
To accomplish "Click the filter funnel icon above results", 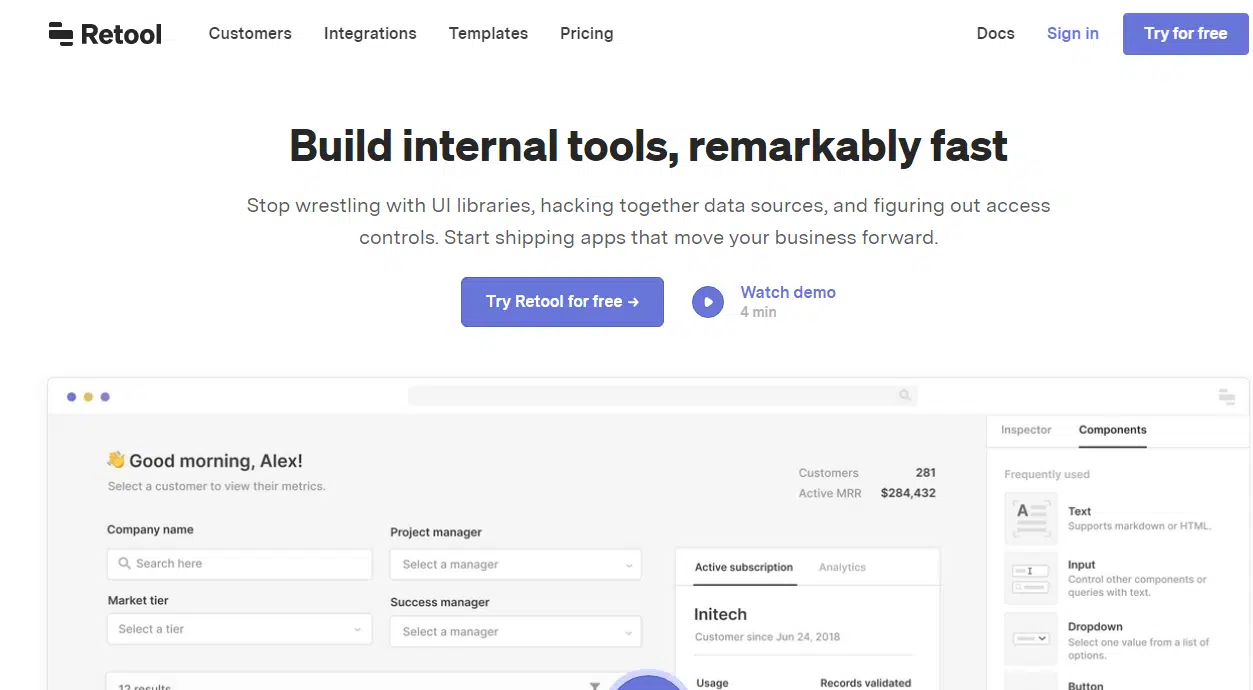I will click(x=595, y=685).
